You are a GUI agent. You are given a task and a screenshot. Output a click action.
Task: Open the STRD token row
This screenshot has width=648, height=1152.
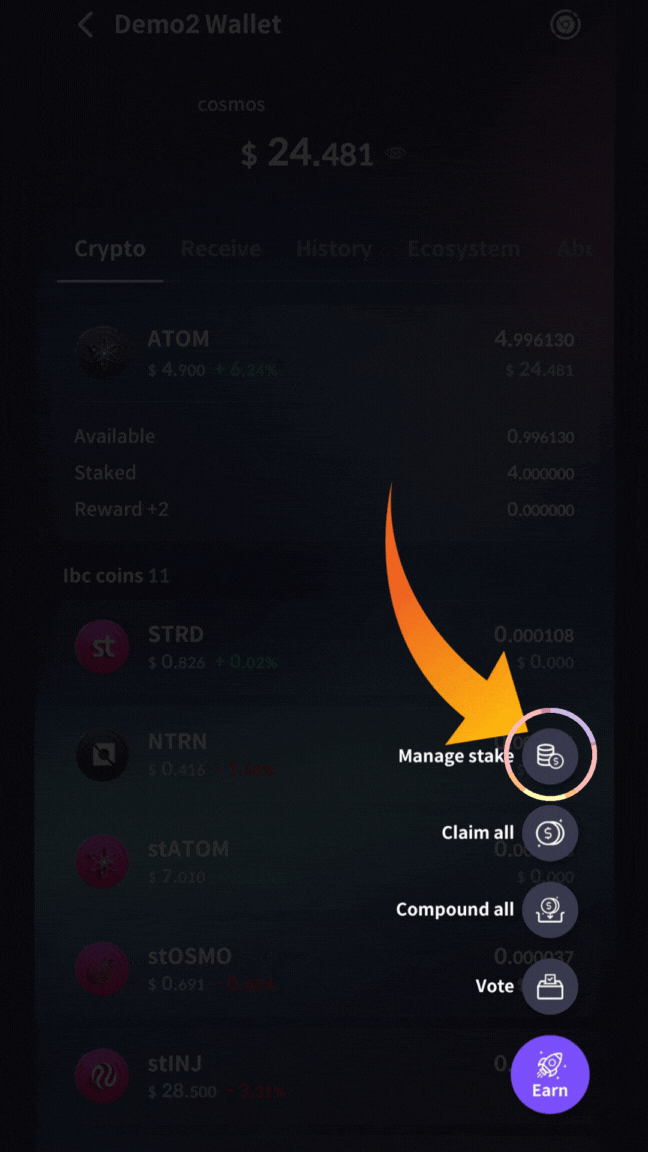(x=324, y=647)
